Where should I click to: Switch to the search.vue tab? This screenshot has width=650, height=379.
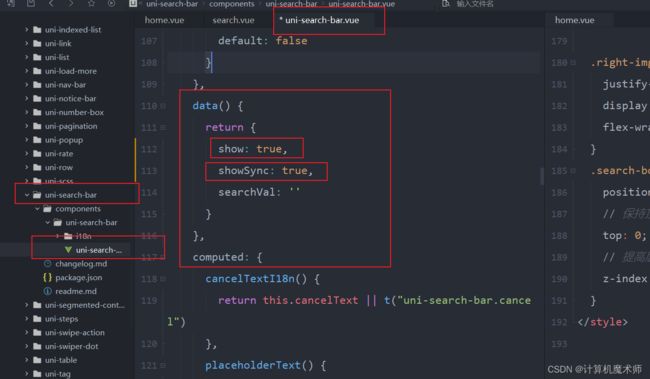pos(233,20)
